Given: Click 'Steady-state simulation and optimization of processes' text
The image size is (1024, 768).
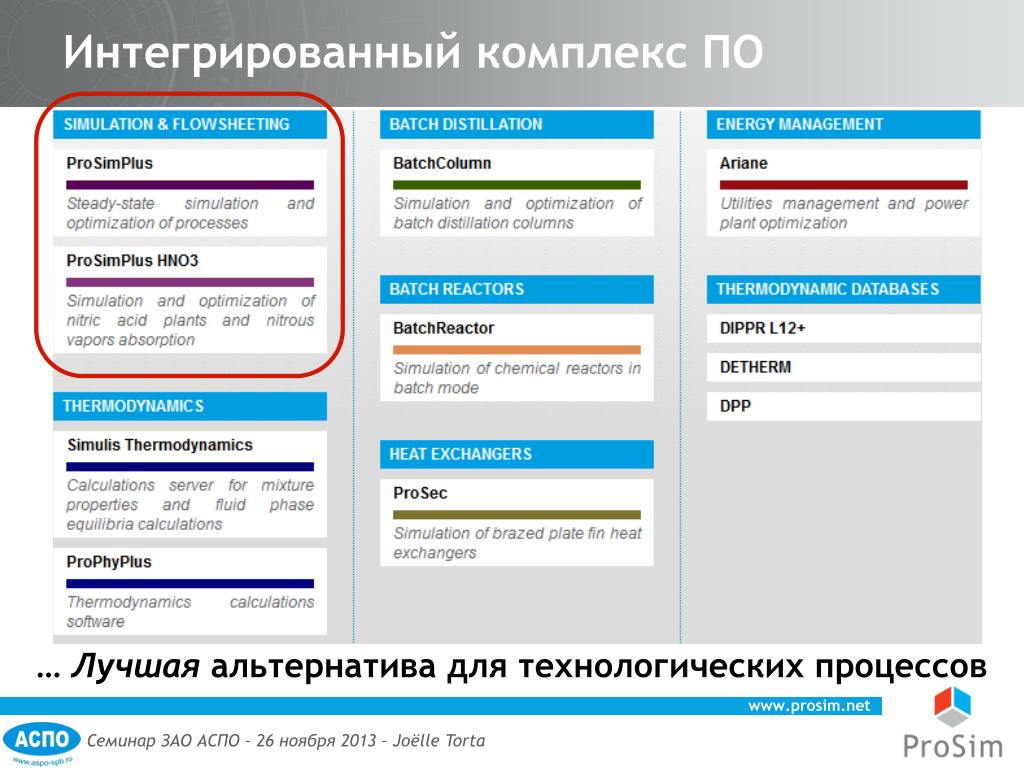Looking at the screenshot, I should [190, 213].
